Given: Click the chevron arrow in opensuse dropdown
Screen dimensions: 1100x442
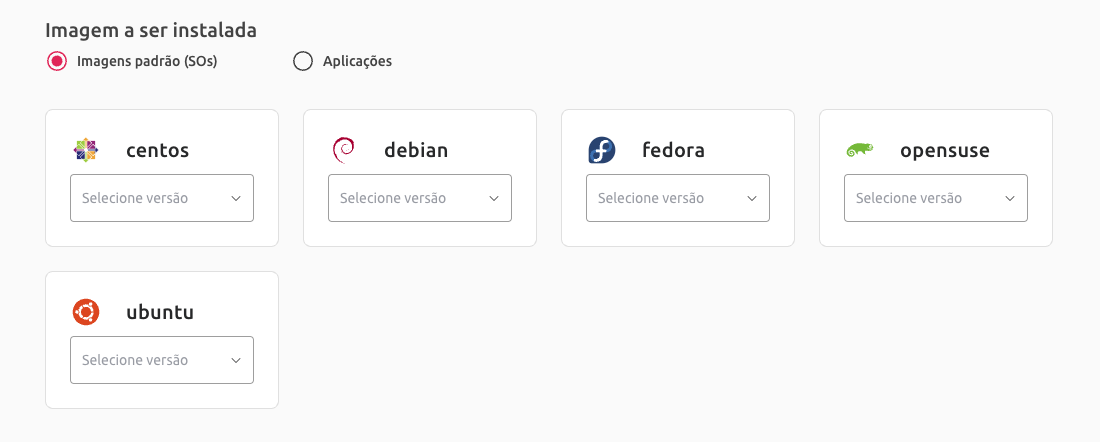Looking at the screenshot, I should tap(1010, 199).
